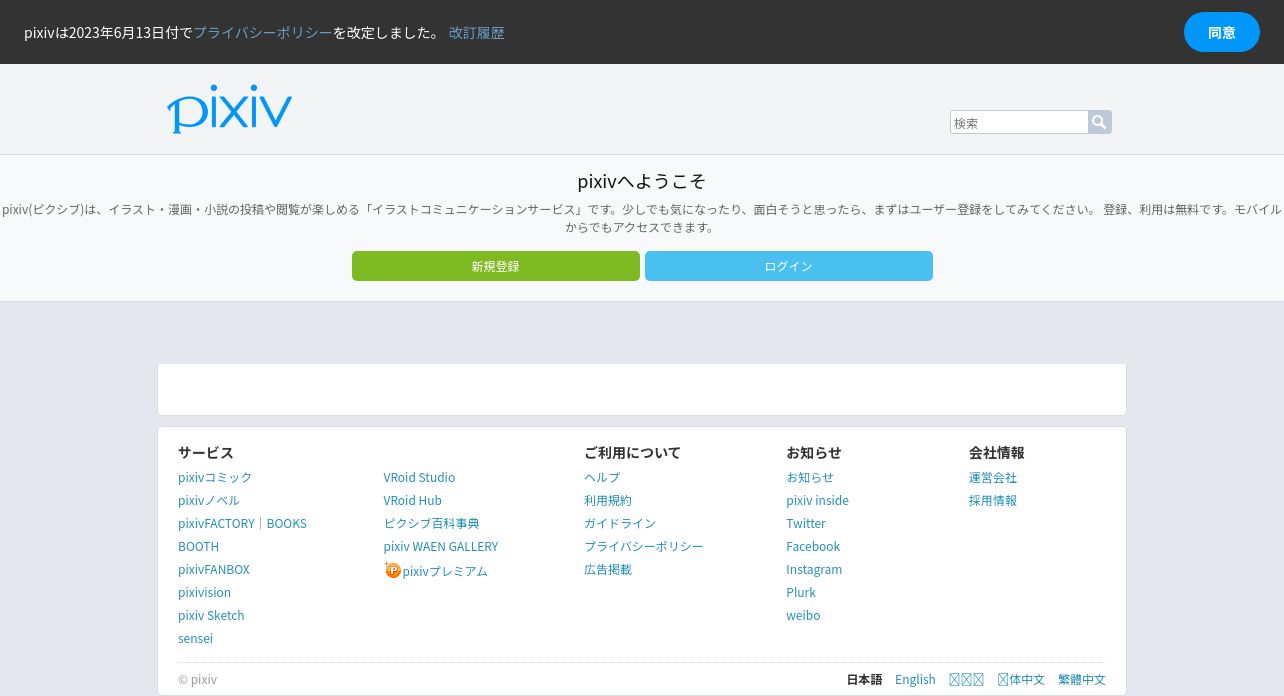Click the © pixiv copyright text
The width and height of the screenshot is (1284, 696).
pos(197,679)
